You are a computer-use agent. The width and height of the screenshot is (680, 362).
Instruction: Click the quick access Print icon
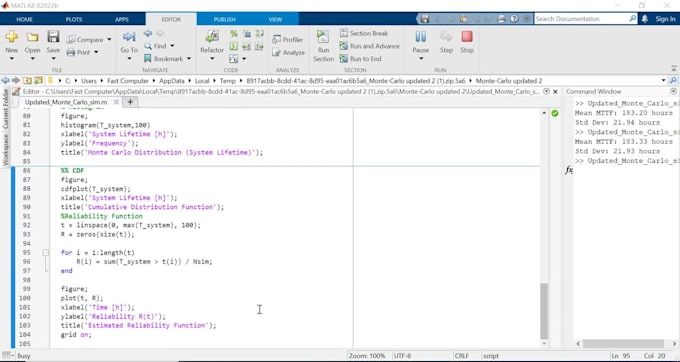pos(501,19)
